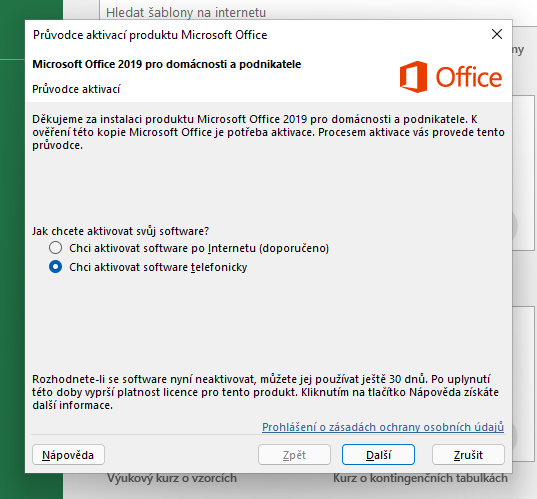
Task: Select the activate over Internet radio button
Action: (55, 248)
